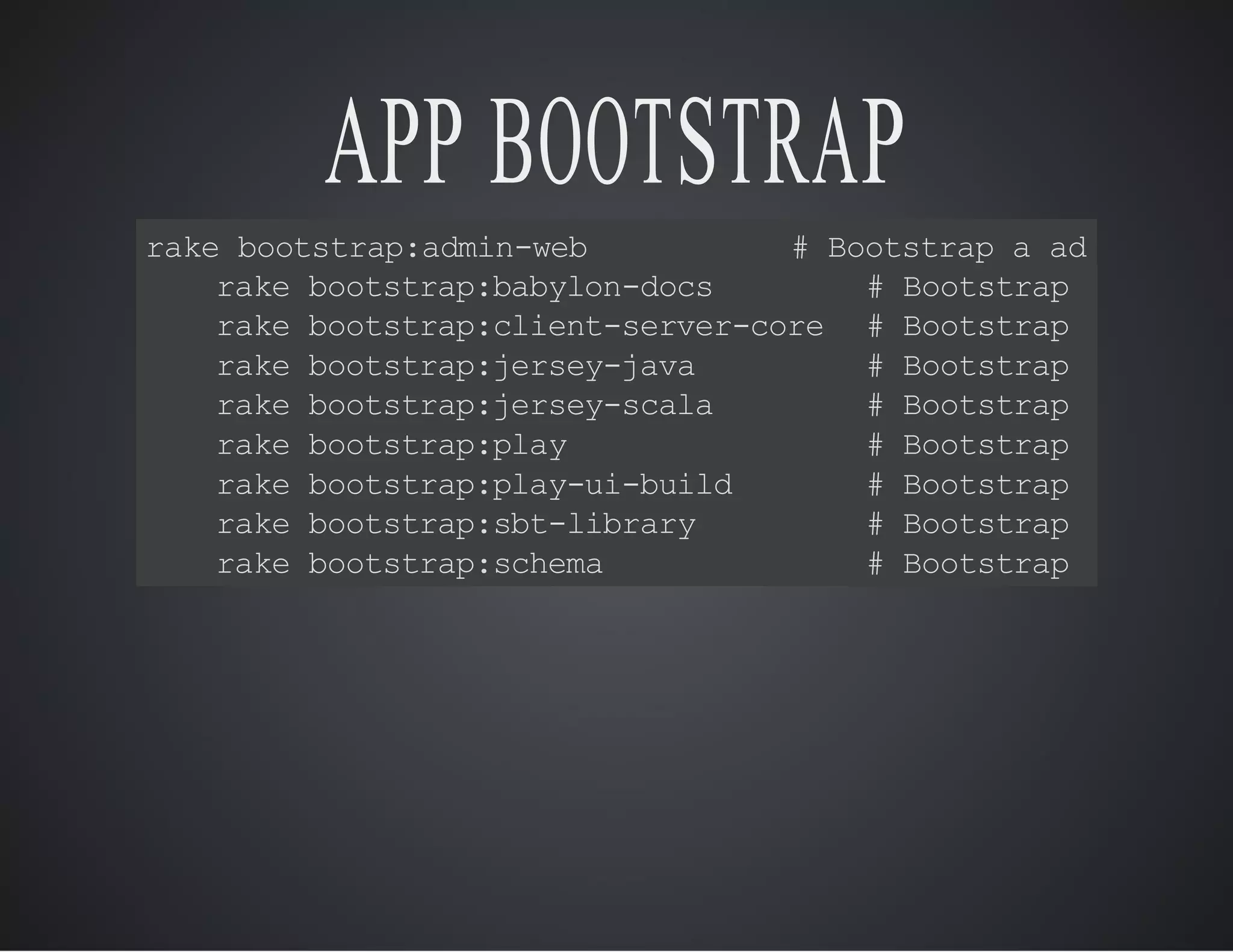Click the '# Bootstrap a ad' comment

[940, 248]
